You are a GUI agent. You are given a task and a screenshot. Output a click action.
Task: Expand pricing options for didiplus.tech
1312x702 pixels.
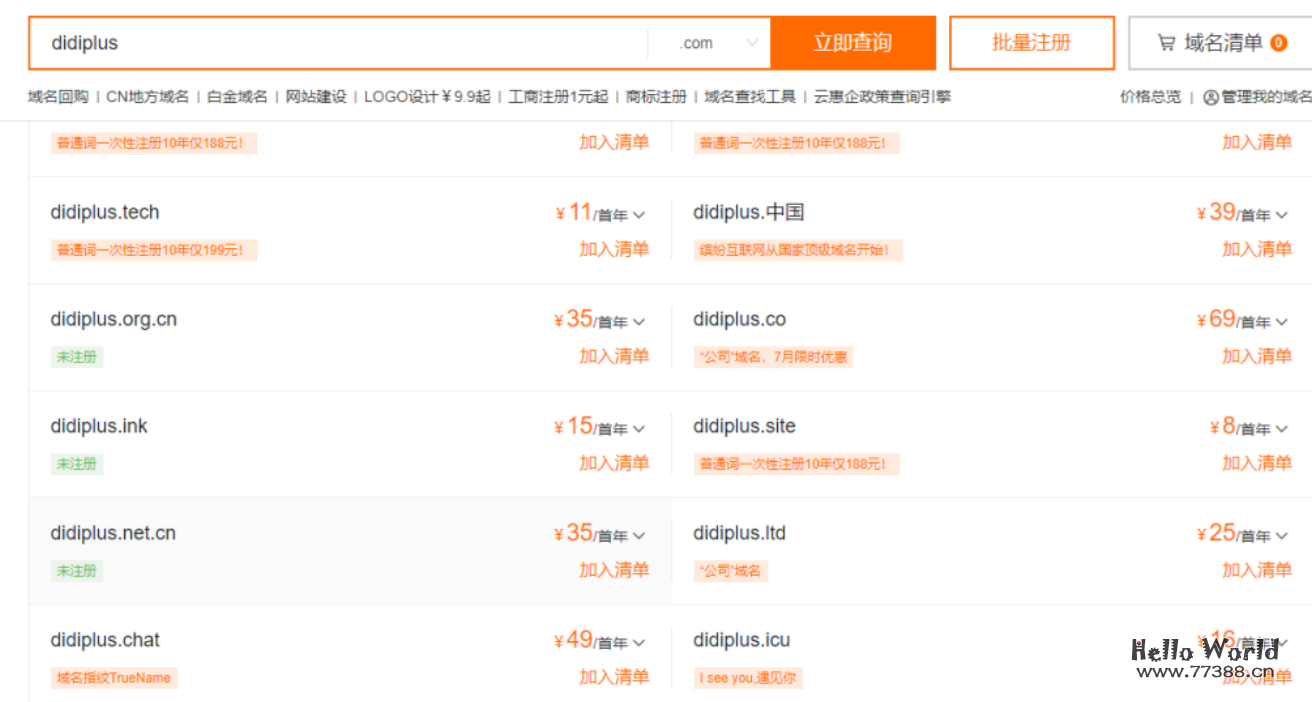[640, 214]
